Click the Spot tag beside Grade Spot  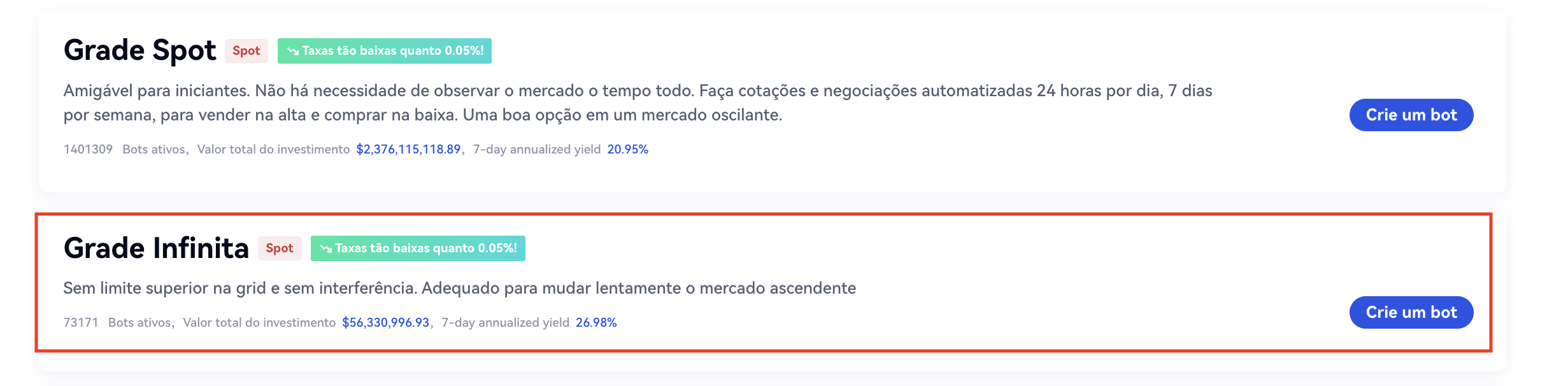click(x=246, y=51)
